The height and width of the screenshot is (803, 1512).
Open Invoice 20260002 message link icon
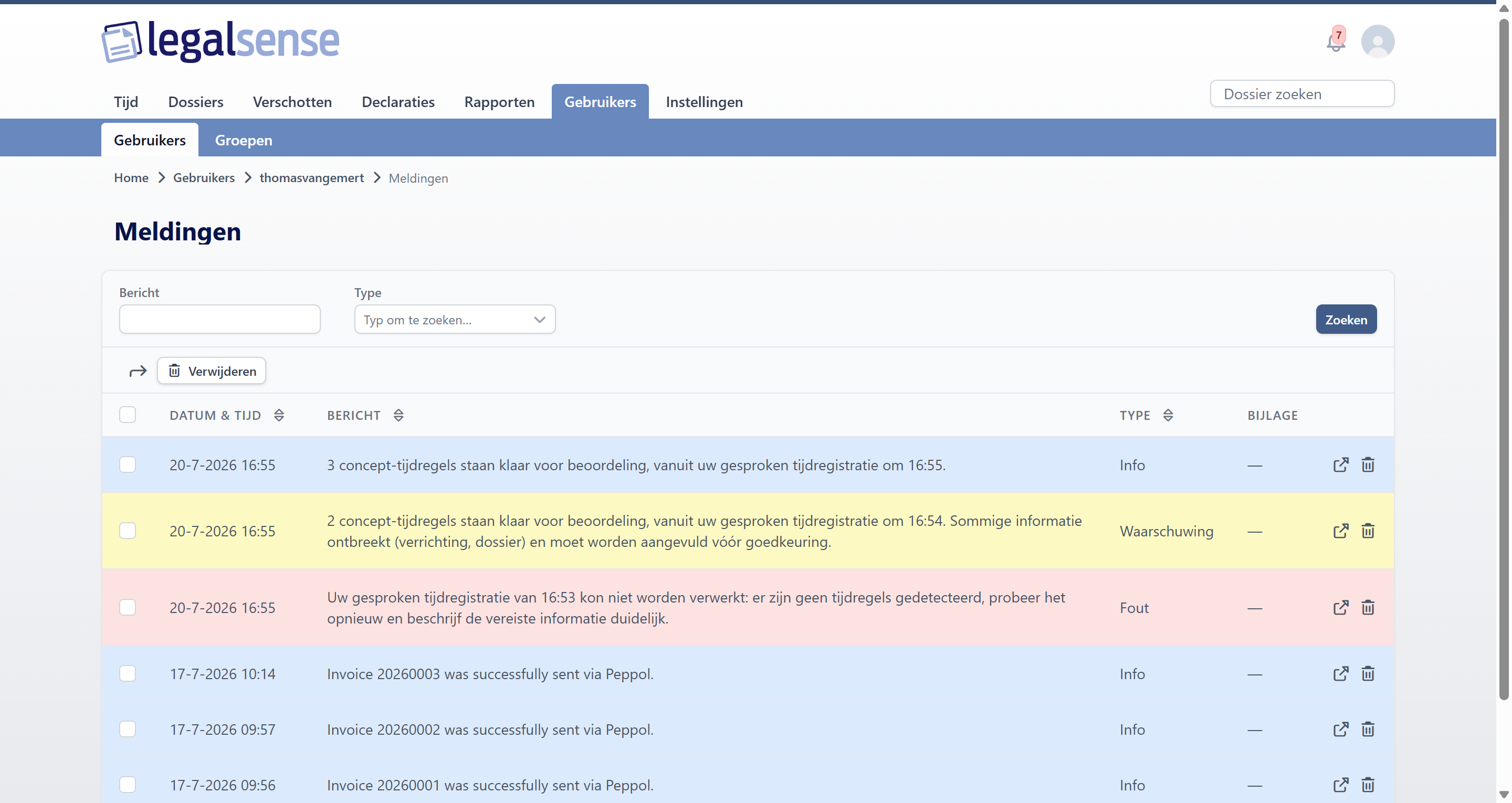[1341, 730]
